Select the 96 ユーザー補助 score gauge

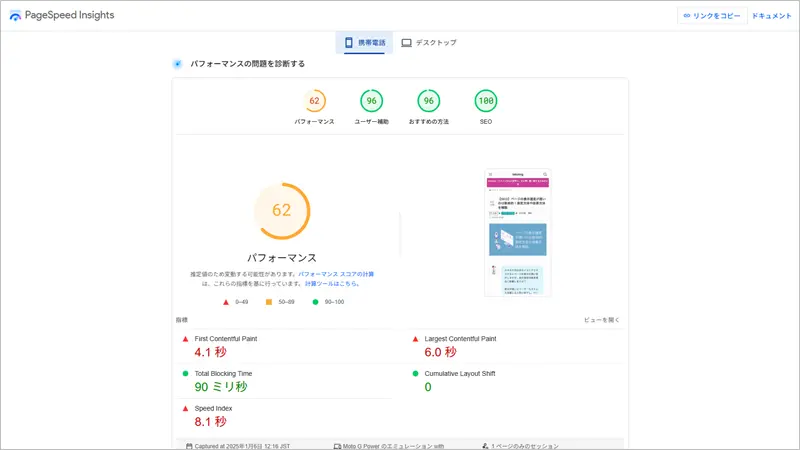(371, 101)
